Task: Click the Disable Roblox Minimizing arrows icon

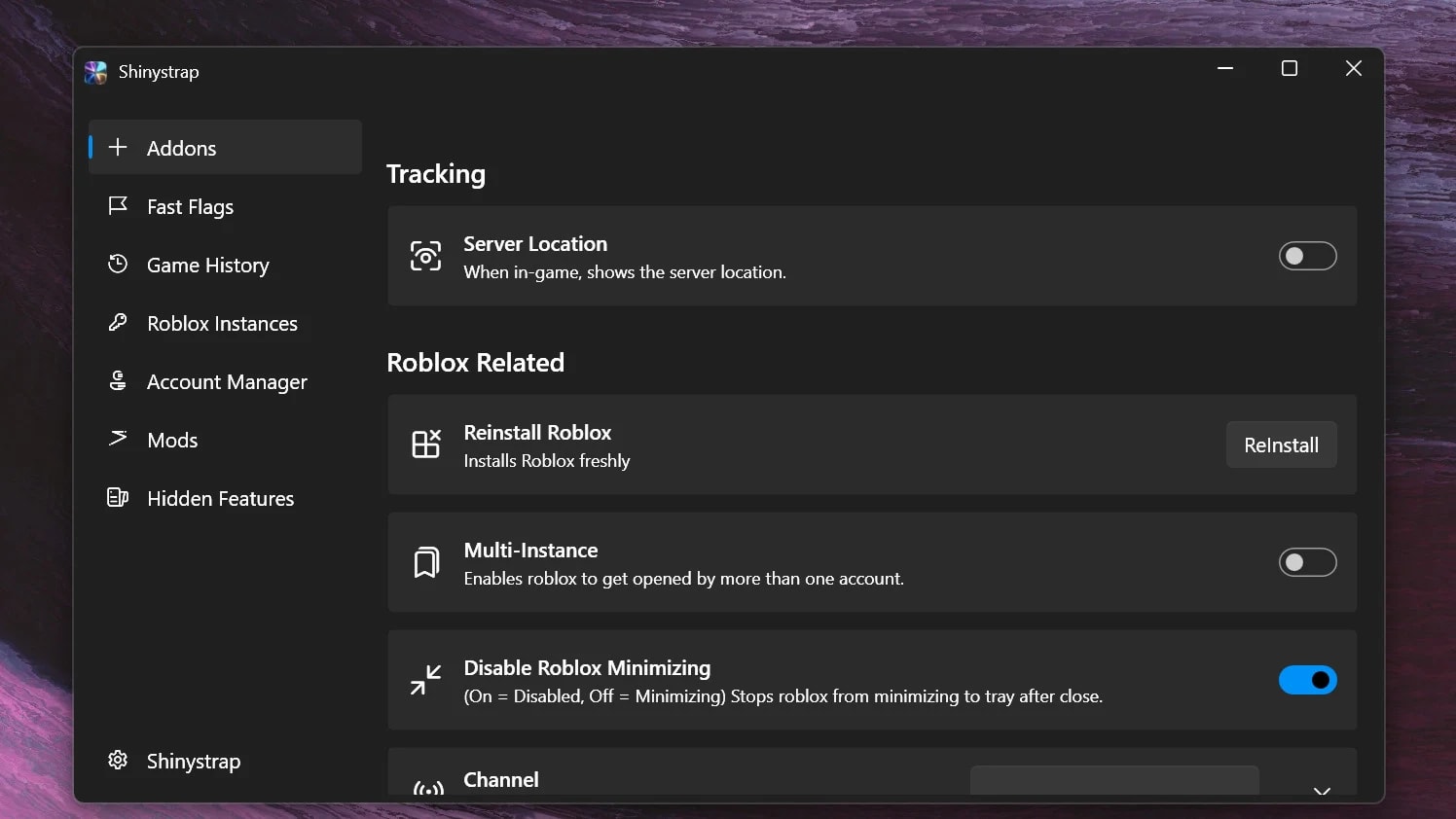Action: 425,680
